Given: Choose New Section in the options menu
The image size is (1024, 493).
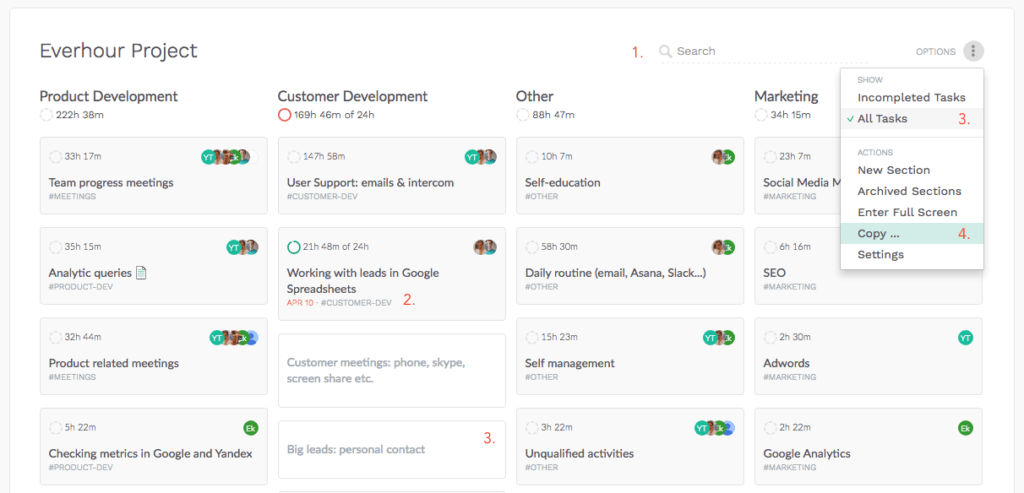Looking at the screenshot, I should pos(893,170).
